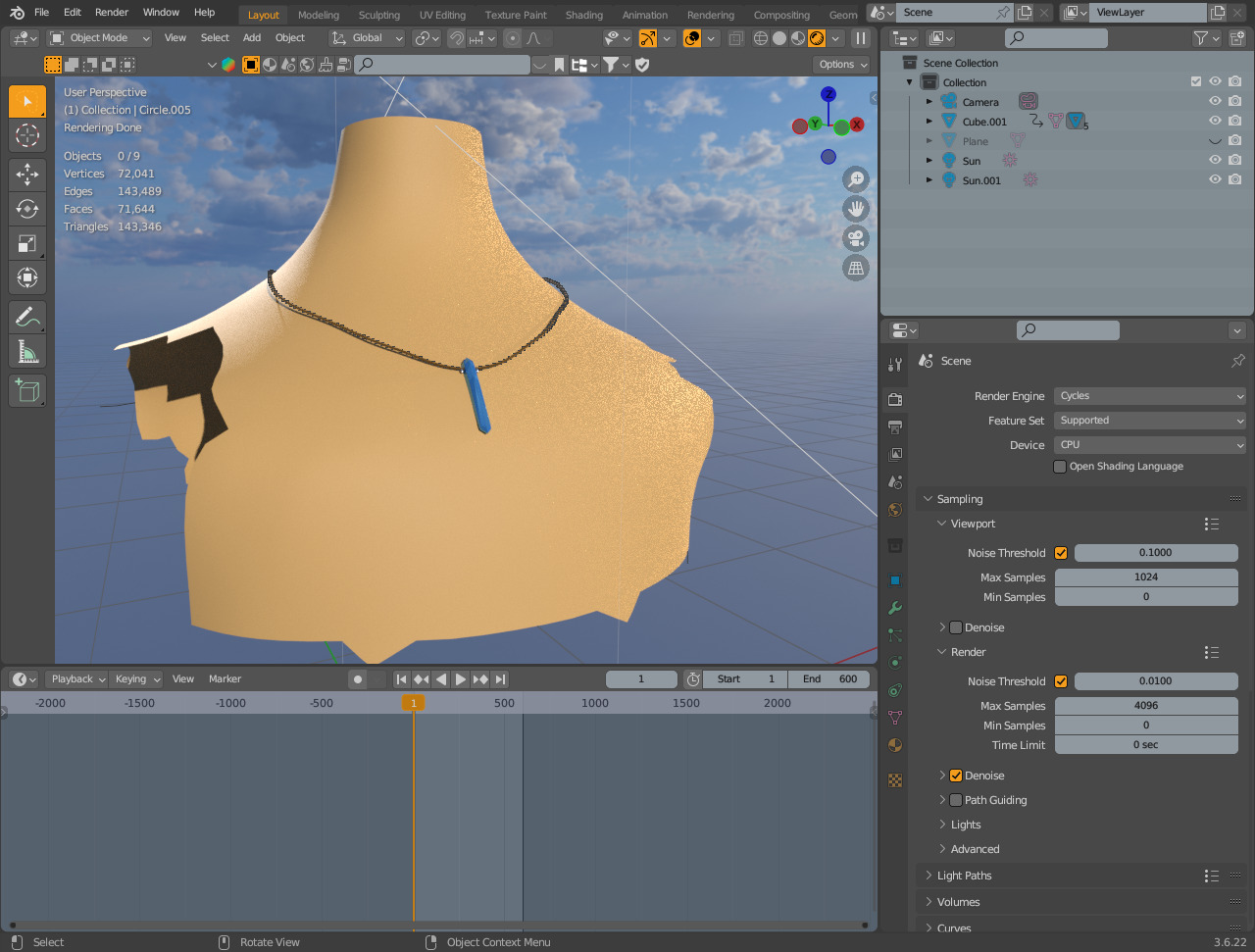
Task: Open Global transform orientation dropdown
Action: click(368, 38)
